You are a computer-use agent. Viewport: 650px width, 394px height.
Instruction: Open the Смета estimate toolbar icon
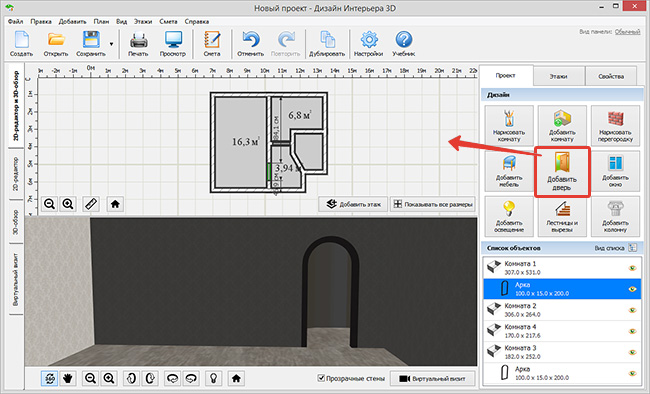pos(212,44)
